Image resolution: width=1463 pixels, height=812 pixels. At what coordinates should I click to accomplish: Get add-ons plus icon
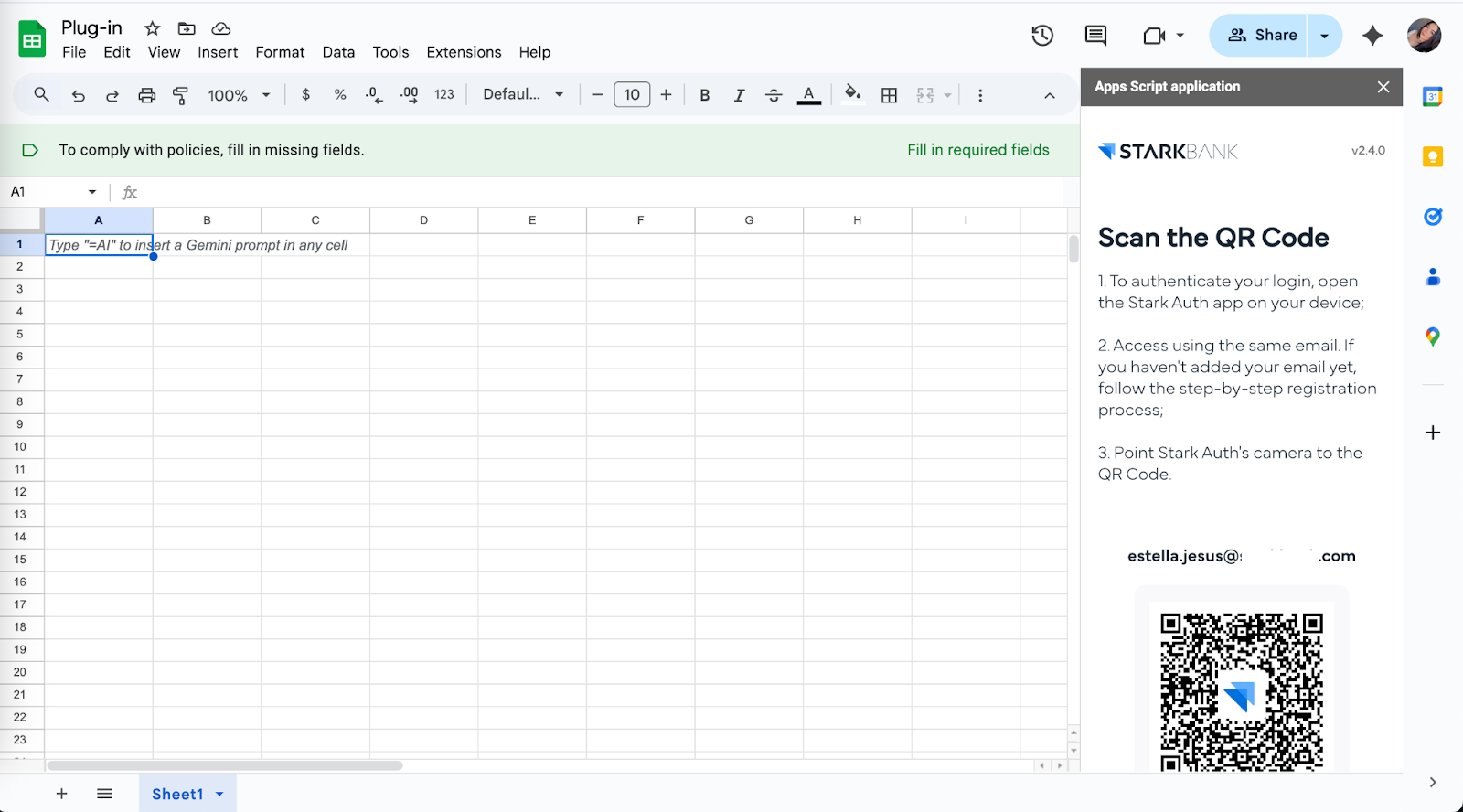1433,433
